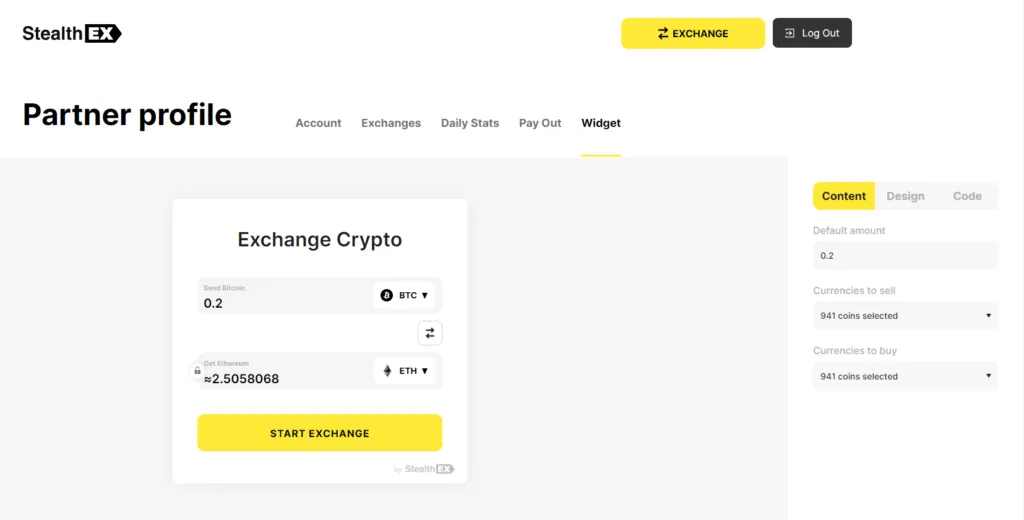Switch to the Design tab
This screenshot has width=1024, height=520.
pyautogui.click(x=905, y=196)
